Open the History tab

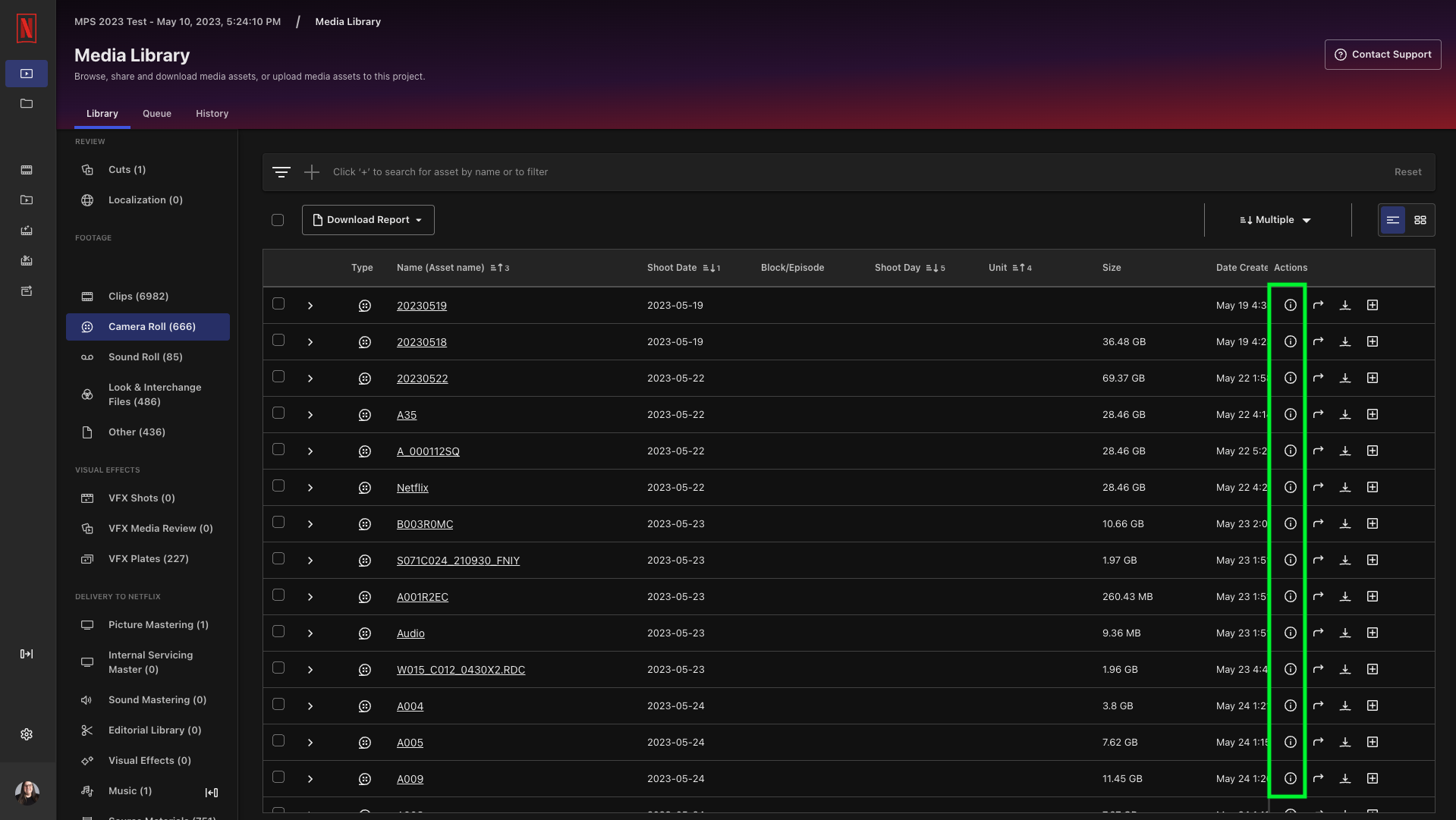pos(212,114)
